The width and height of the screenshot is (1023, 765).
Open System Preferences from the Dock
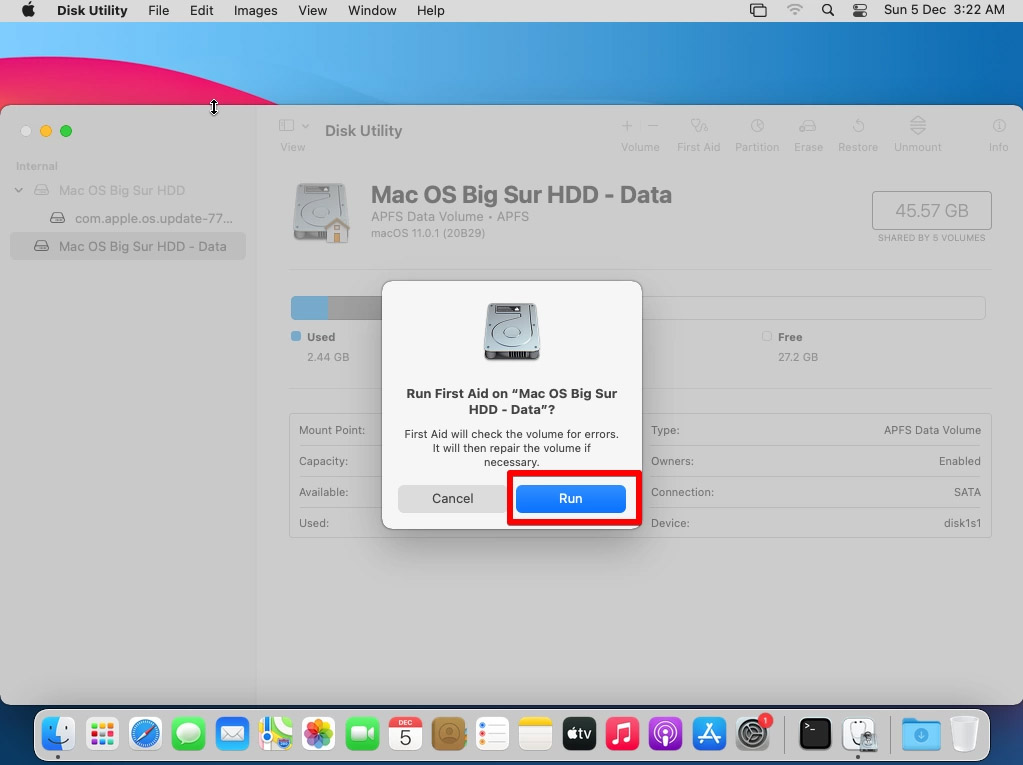[753, 734]
